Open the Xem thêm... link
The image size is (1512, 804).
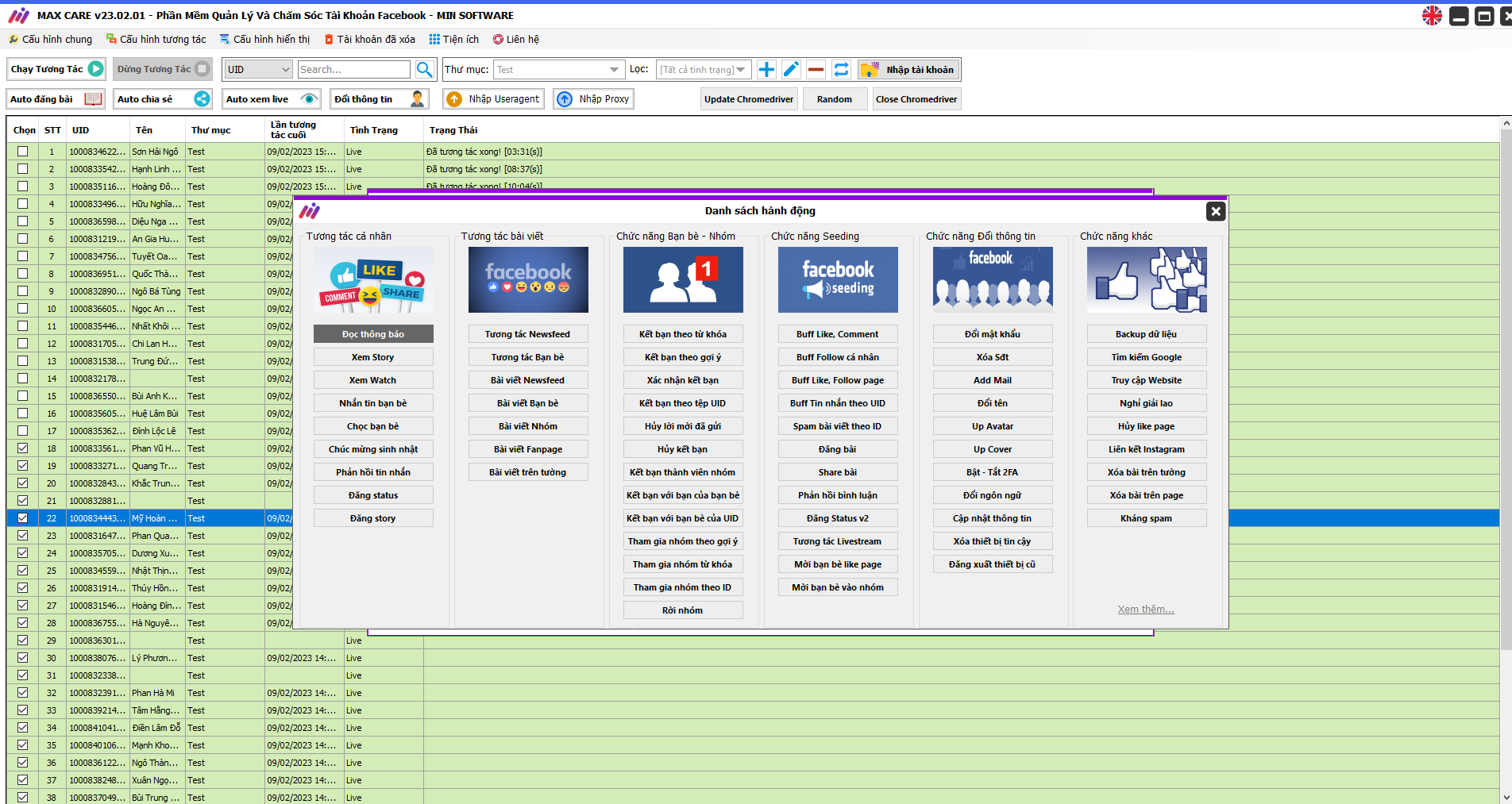coord(1146,610)
